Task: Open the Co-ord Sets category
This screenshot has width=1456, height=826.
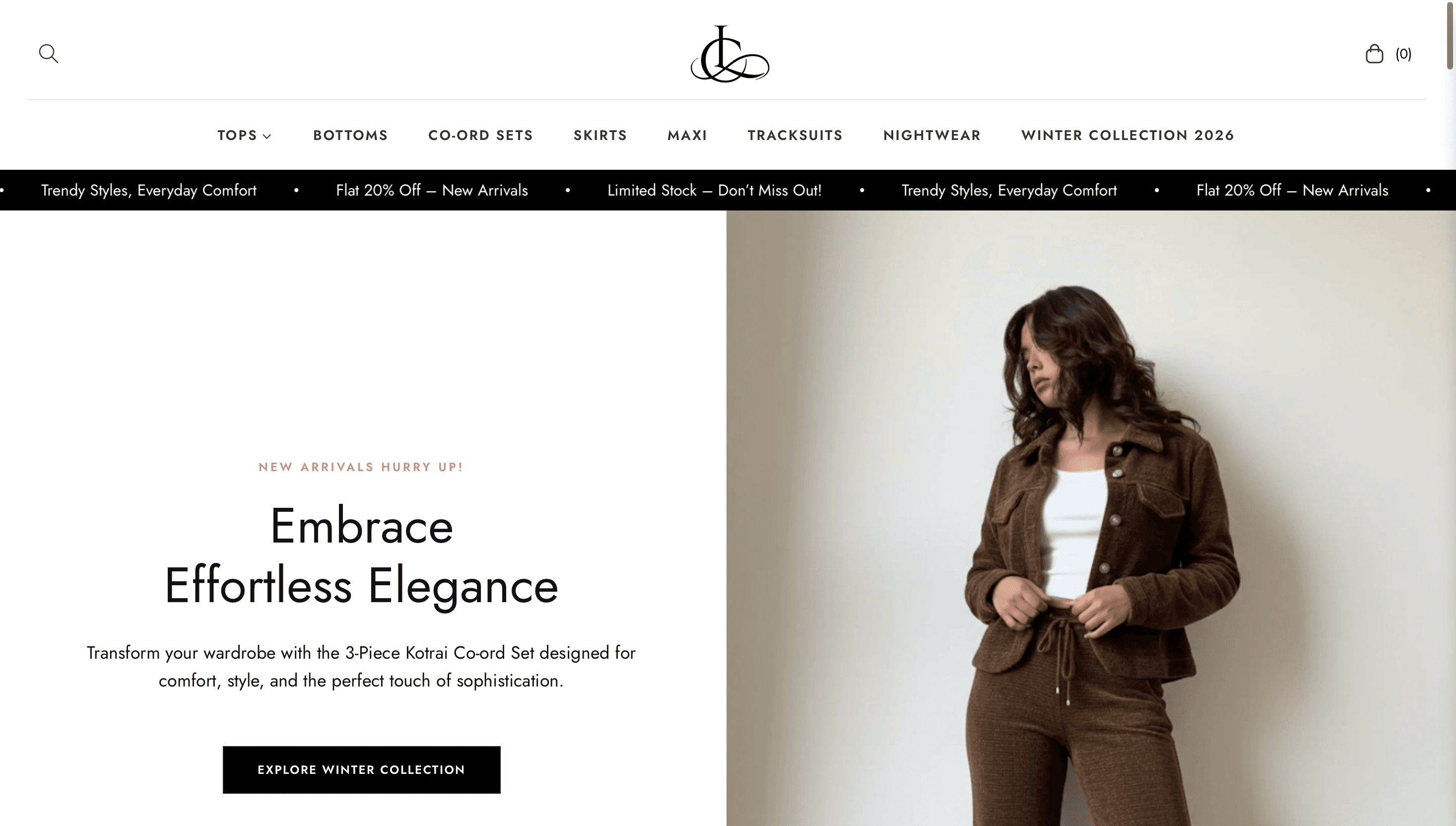Action: point(480,135)
